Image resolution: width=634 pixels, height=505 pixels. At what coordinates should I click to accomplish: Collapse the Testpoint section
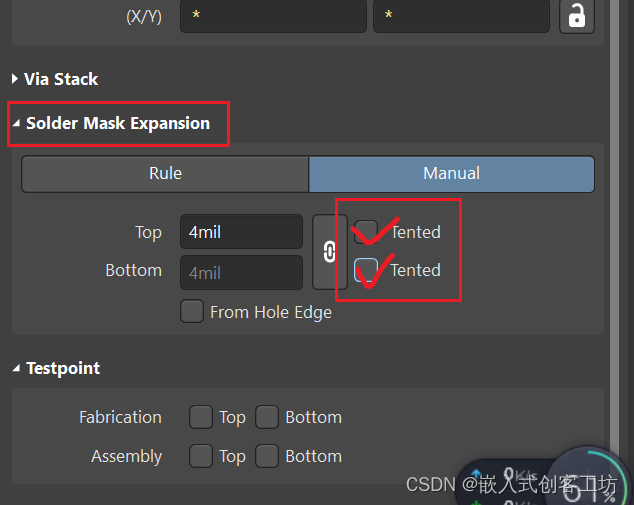tap(17, 369)
